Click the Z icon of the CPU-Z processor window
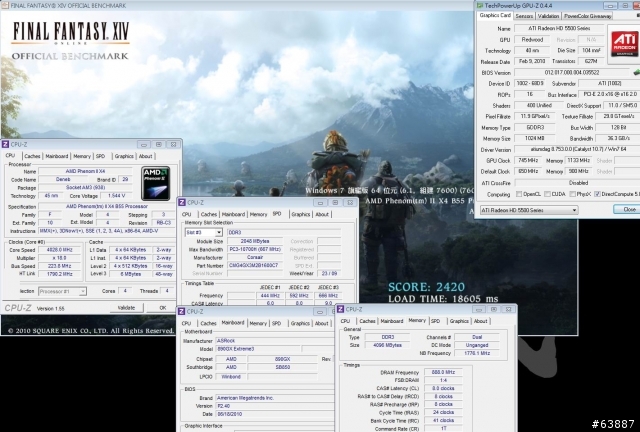640x432 pixels. coord(5,144)
